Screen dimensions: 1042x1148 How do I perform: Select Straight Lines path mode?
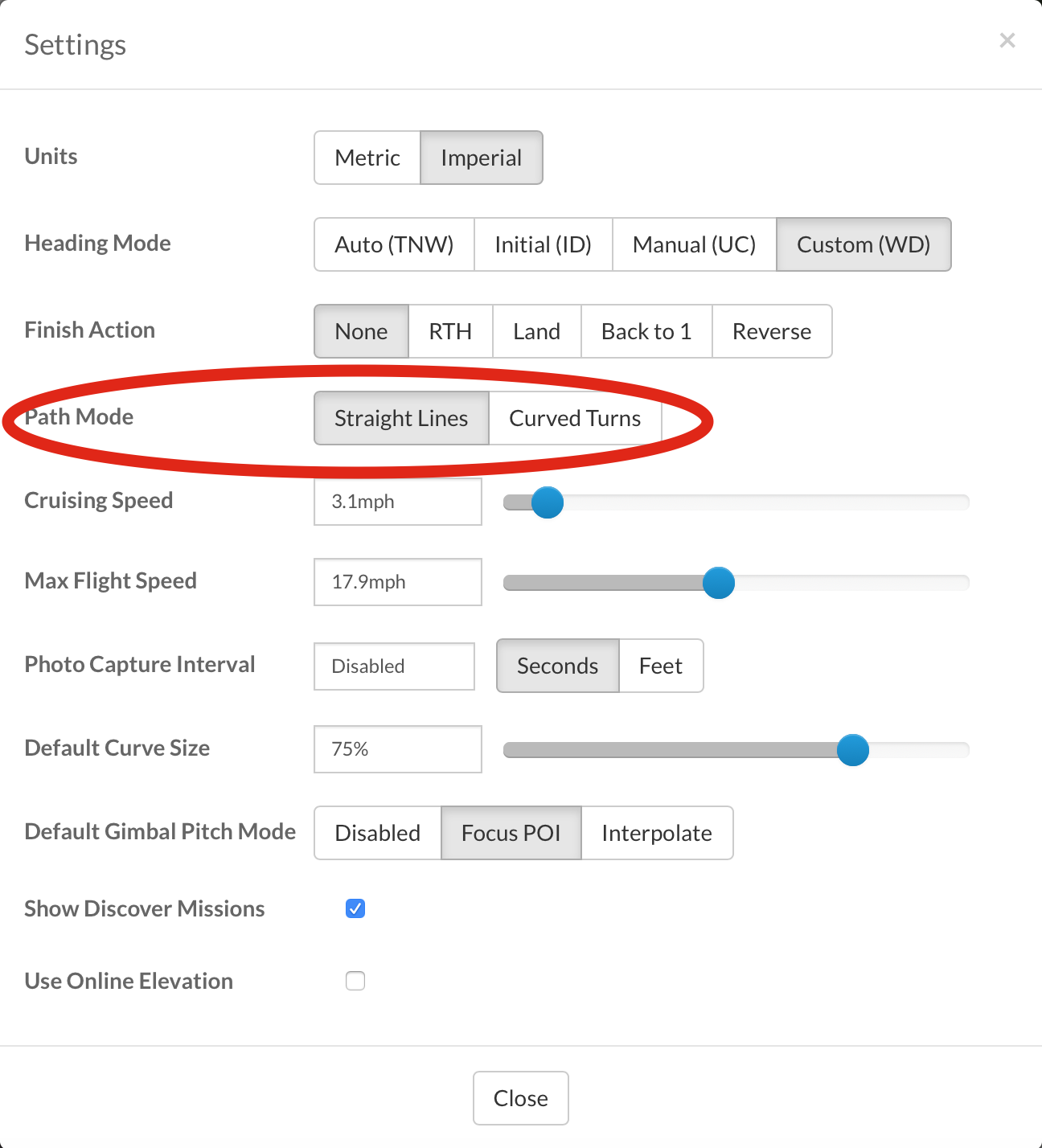[x=401, y=418]
